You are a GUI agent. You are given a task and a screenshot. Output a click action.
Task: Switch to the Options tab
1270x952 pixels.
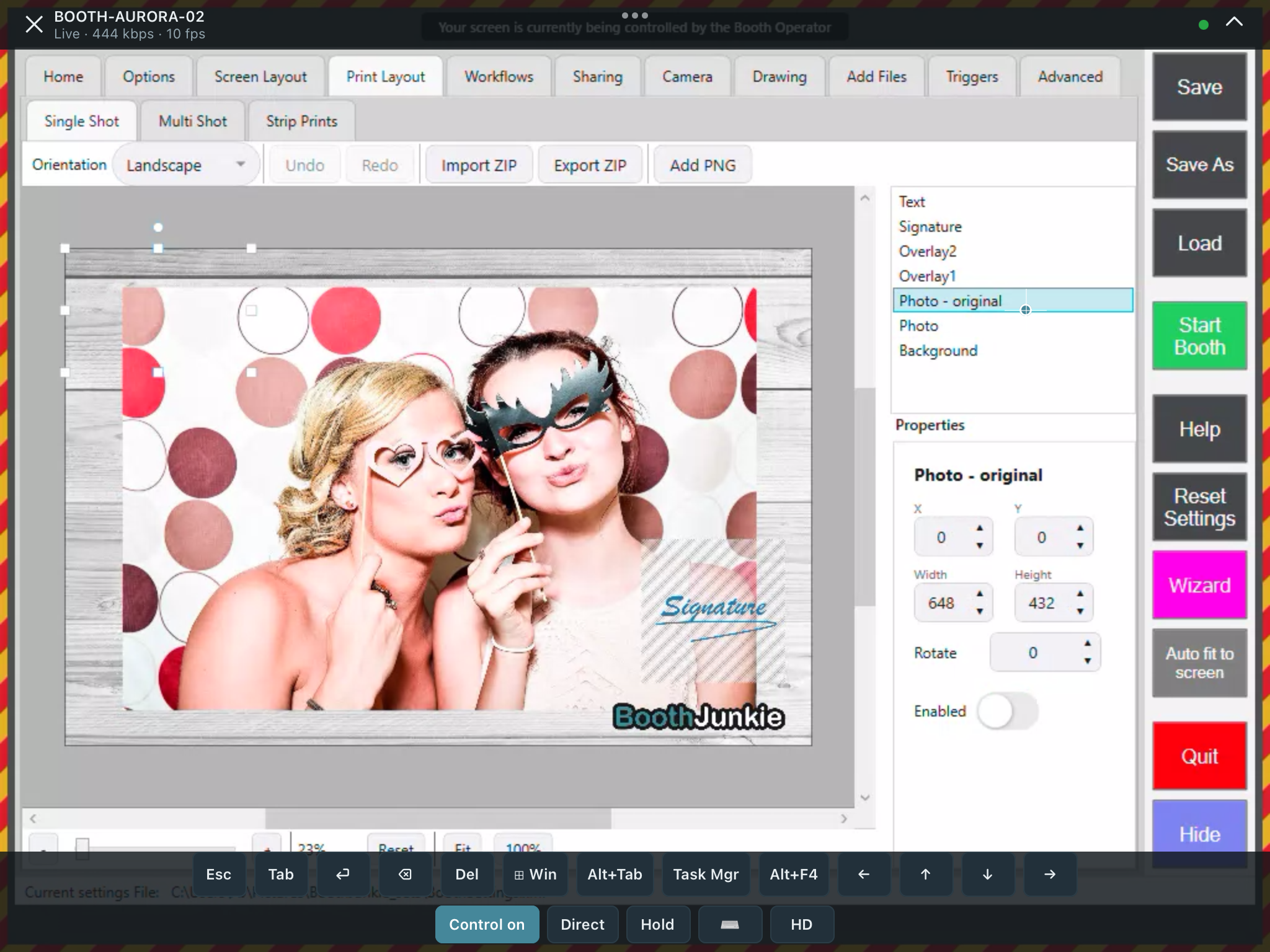coord(149,76)
